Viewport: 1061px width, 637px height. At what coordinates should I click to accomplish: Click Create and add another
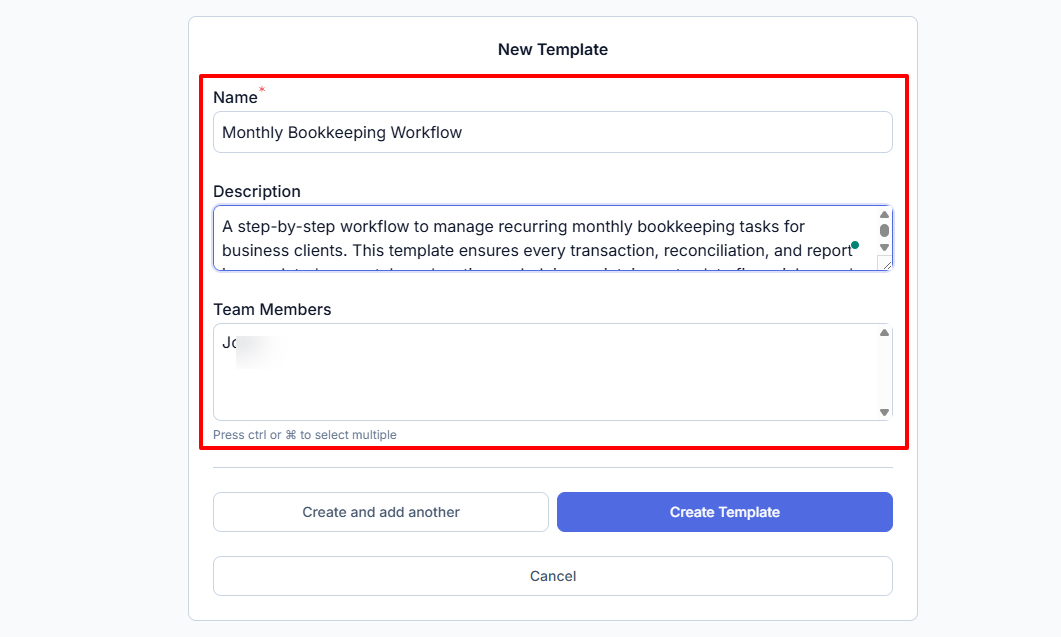(380, 511)
